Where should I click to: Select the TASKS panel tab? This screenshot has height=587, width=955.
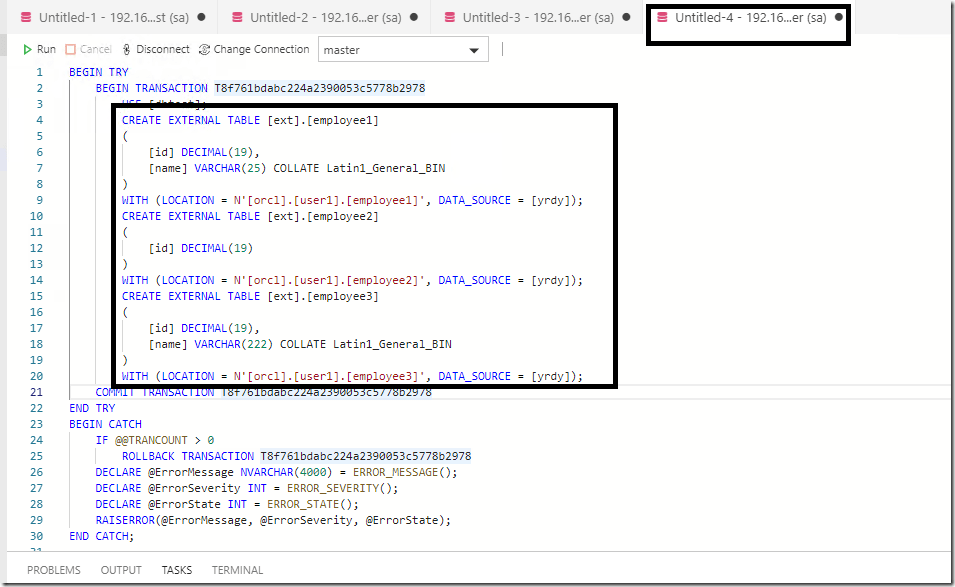click(177, 570)
